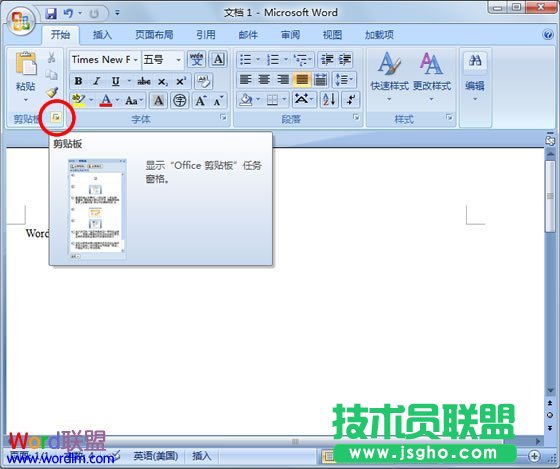The image size is (560, 469).
Task: Apply Character Border to text
Action: click(x=218, y=59)
